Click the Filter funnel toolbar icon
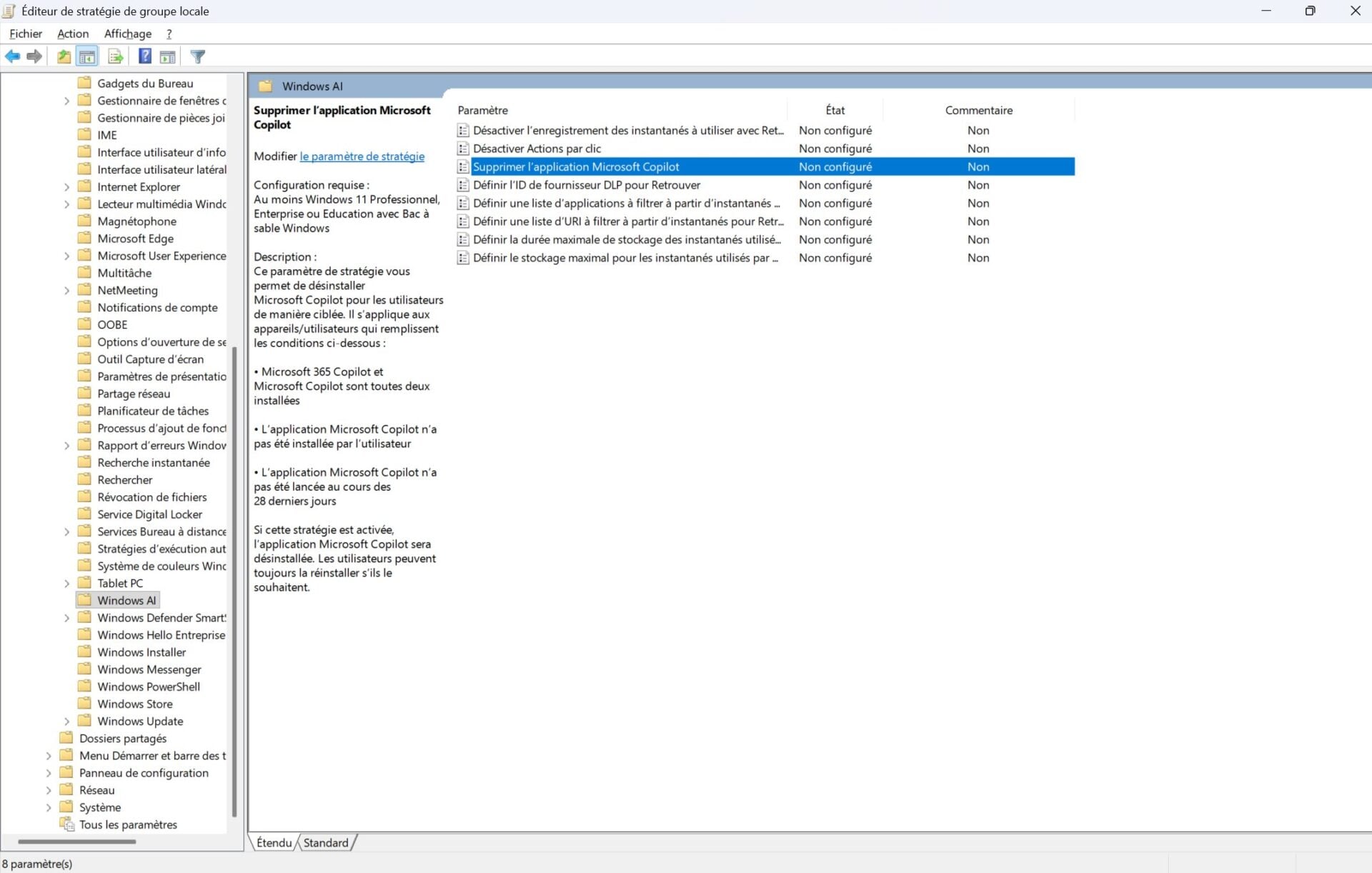Screen dimensions: 1372x873 [198, 56]
